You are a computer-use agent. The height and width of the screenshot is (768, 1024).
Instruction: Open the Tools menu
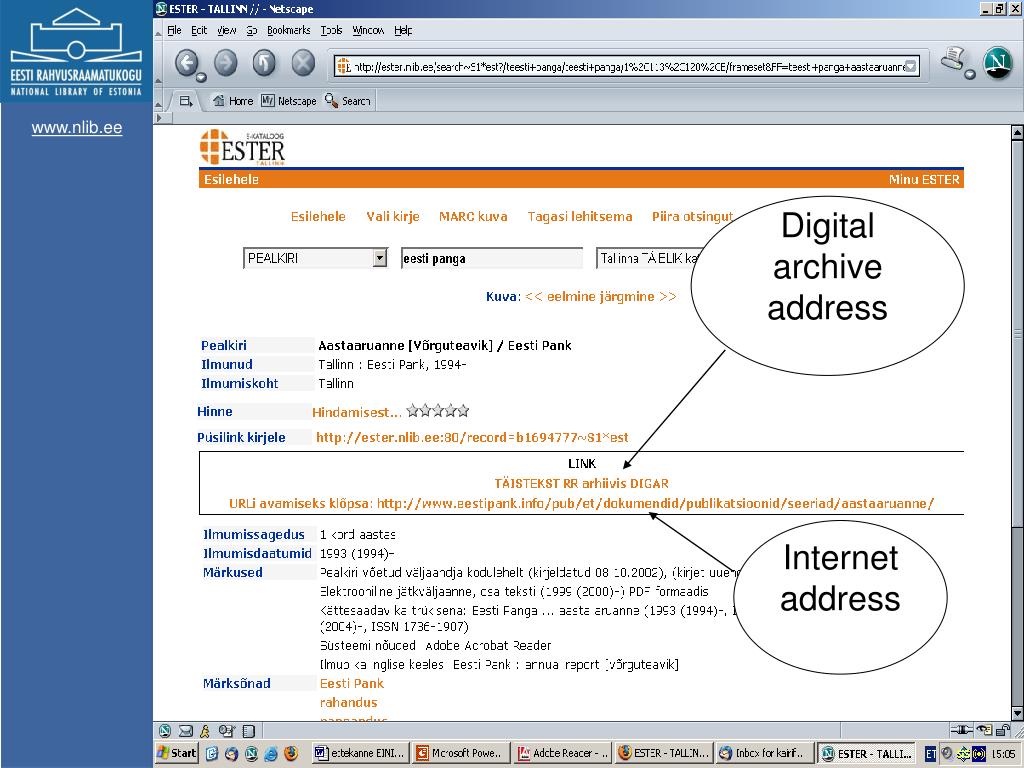click(331, 30)
